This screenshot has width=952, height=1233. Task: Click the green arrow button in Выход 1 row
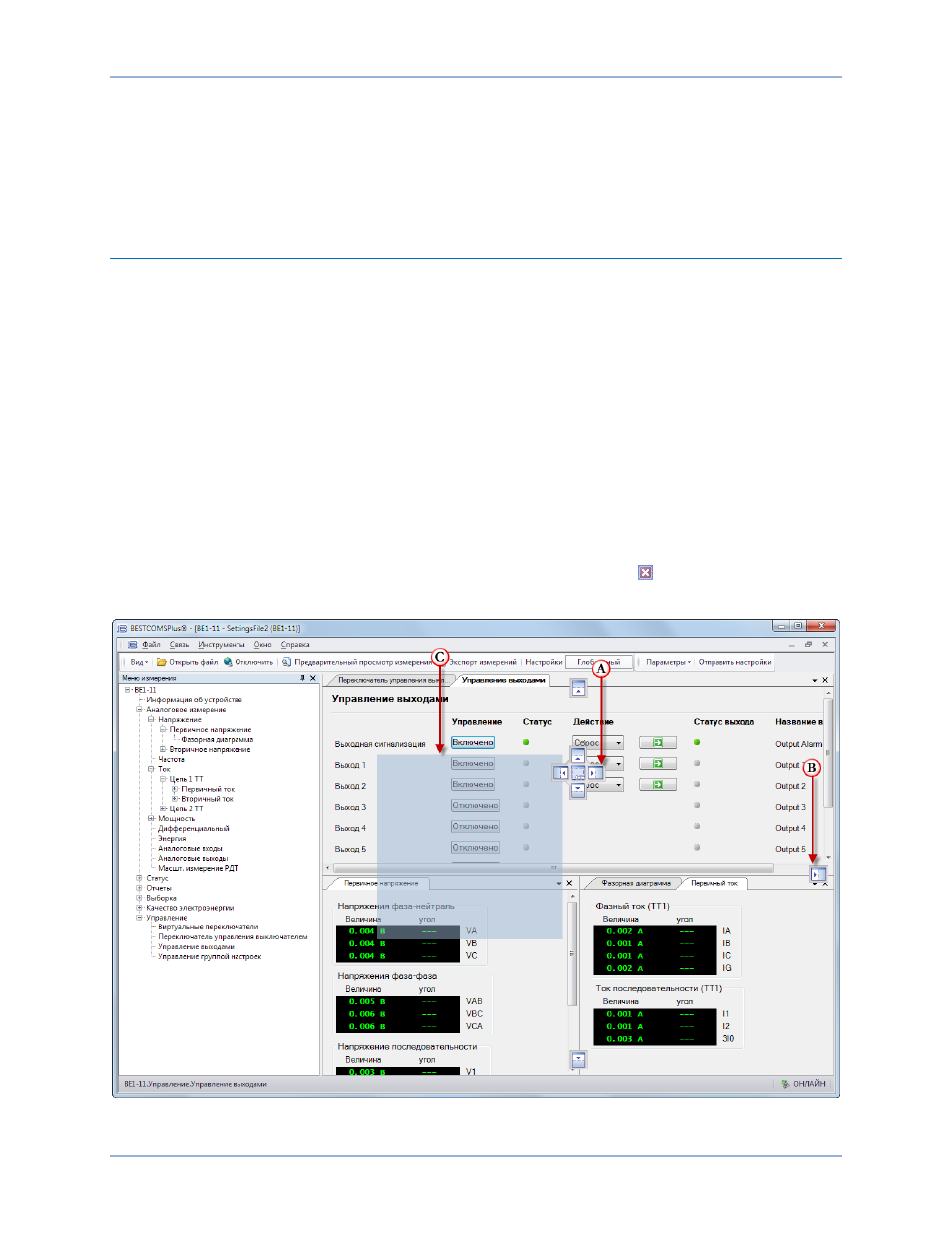click(657, 764)
